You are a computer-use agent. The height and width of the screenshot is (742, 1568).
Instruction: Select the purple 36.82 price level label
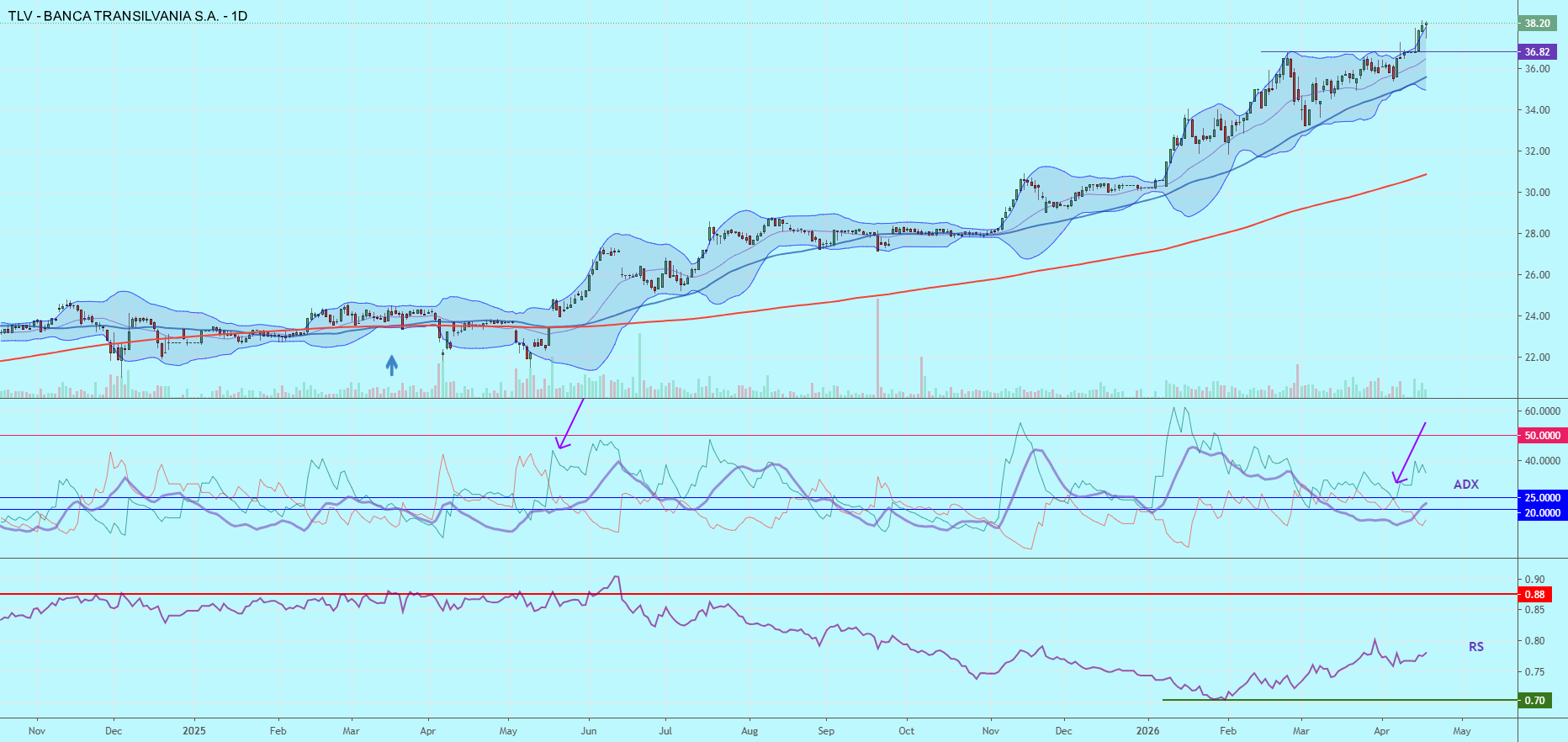click(1537, 52)
